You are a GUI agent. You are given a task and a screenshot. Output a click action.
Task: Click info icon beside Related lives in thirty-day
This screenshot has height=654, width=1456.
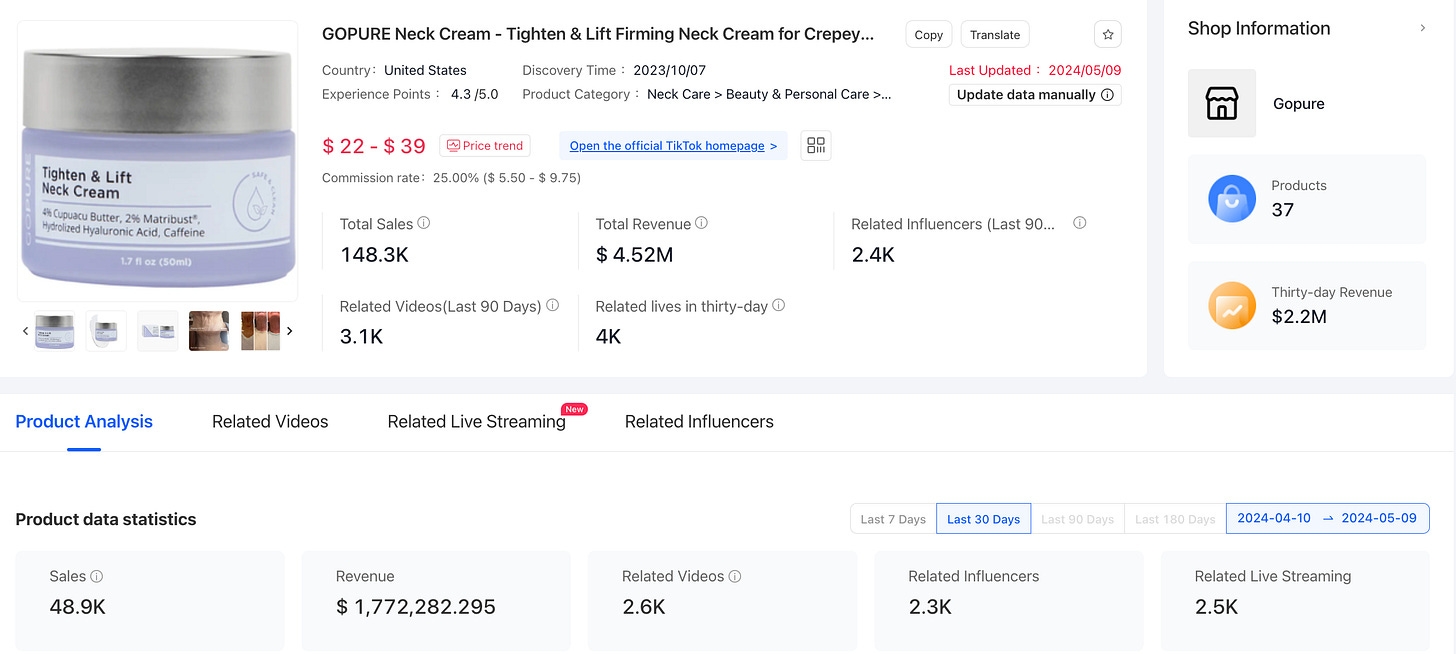point(779,305)
